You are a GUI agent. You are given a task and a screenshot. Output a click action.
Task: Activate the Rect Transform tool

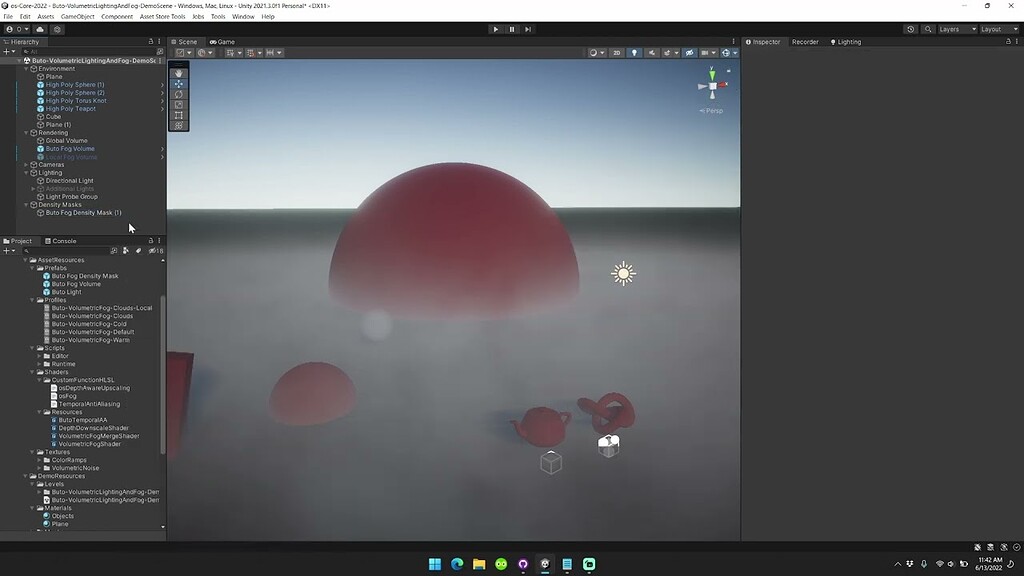coord(178,114)
